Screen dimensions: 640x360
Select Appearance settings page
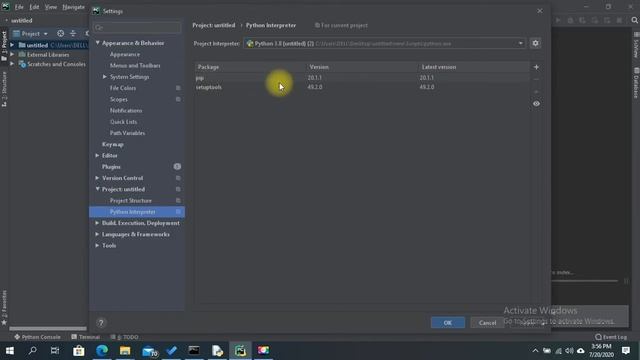tap(124, 54)
